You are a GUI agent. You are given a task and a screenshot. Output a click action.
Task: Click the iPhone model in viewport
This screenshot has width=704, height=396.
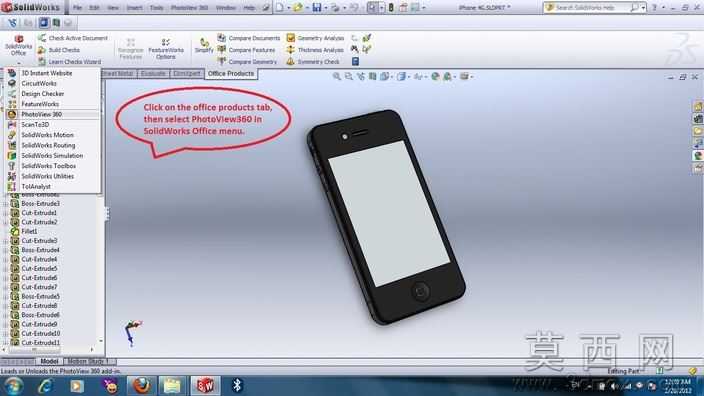pyautogui.click(x=386, y=216)
